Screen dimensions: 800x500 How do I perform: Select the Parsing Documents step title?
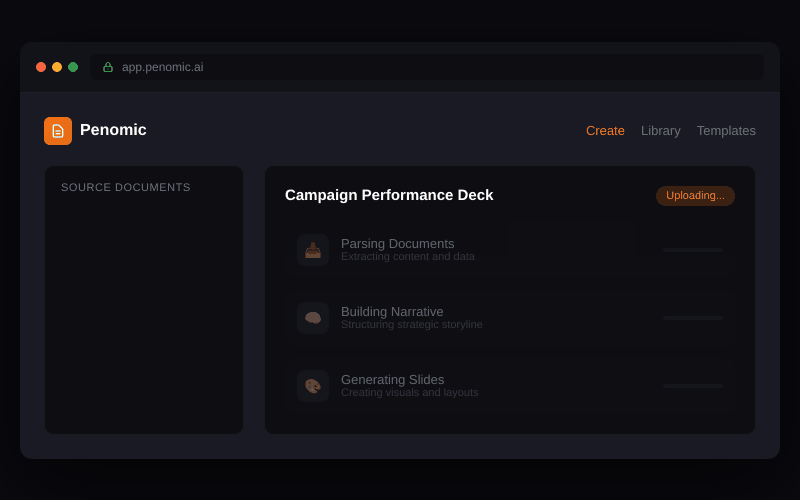397,243
